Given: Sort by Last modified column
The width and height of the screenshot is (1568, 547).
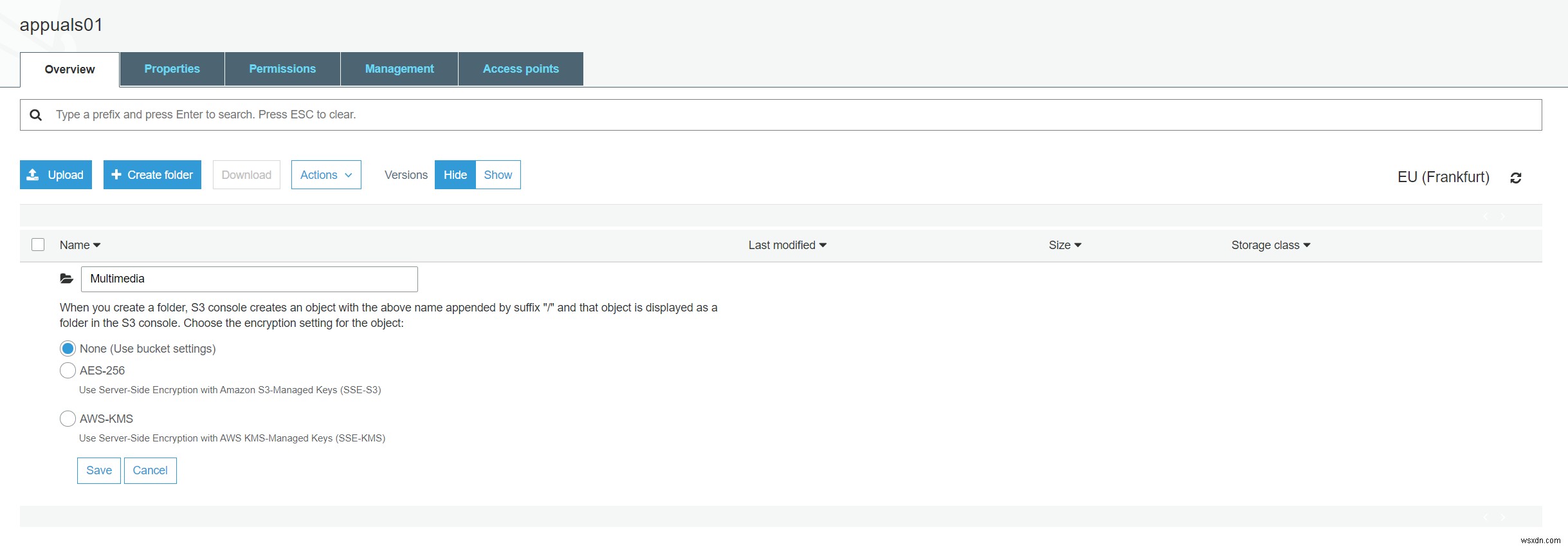Looking at the screenshot, I should 787,245.
